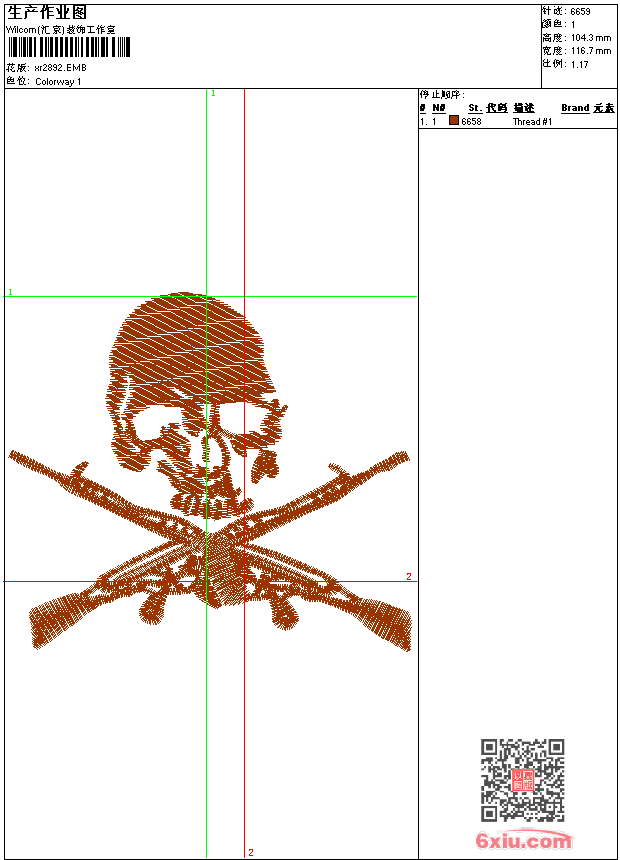Select the Wilcom studio name line
This screenshot has height=860, width=620.
pos(60,30)
